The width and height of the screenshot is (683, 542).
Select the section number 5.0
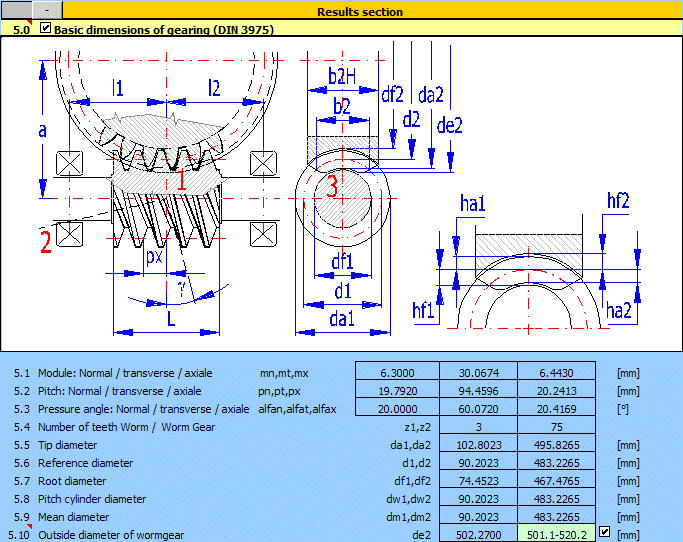(x=21, y=30)
